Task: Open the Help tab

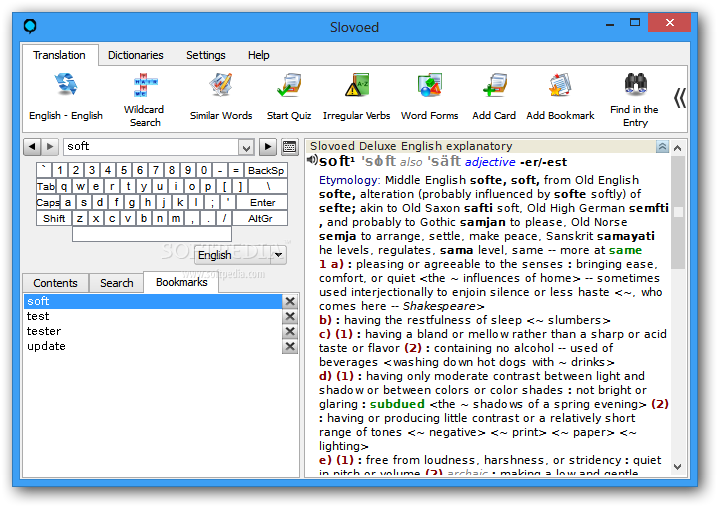Action: (x=259, y=55)
